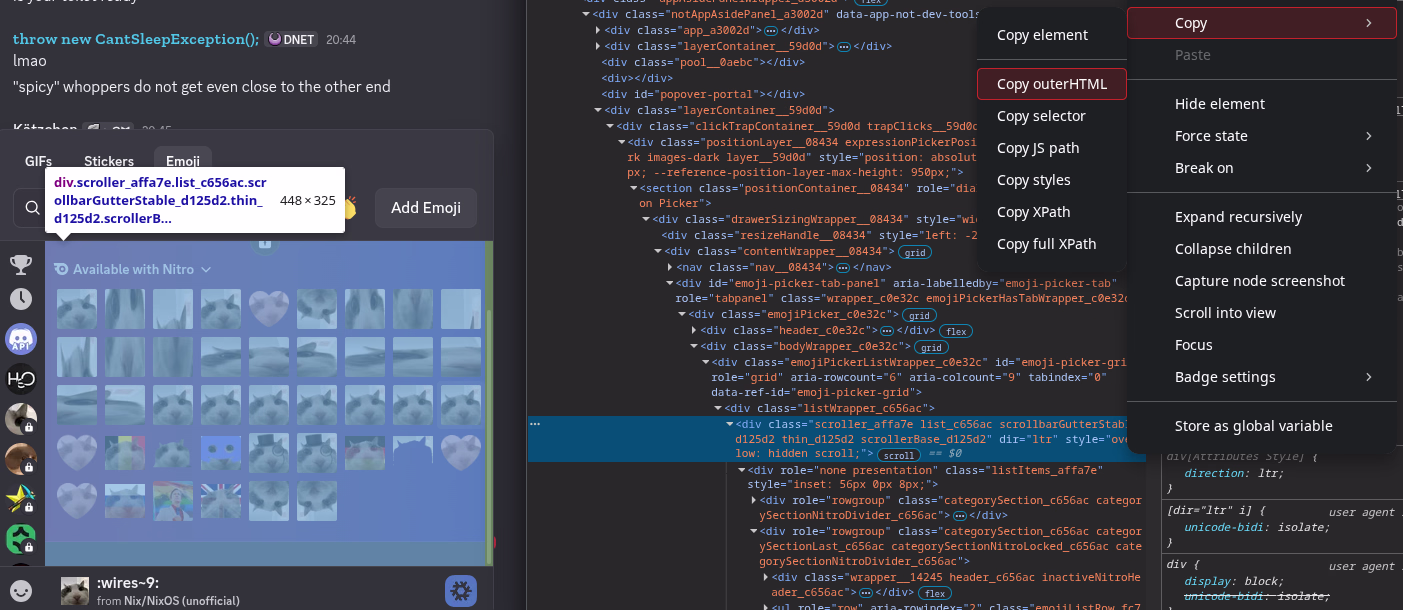This screenshot has width=1403, height=610.
Task: Select the Emoji tab
Action: click(x=182, y=161)
